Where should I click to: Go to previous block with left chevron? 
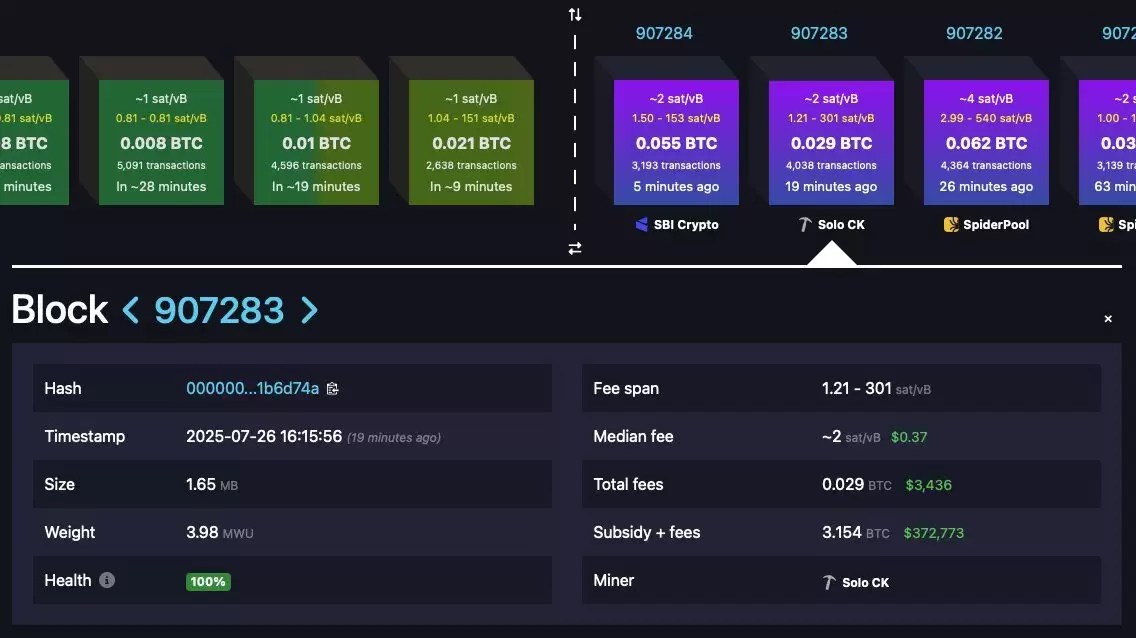click(x=130, y=310)
